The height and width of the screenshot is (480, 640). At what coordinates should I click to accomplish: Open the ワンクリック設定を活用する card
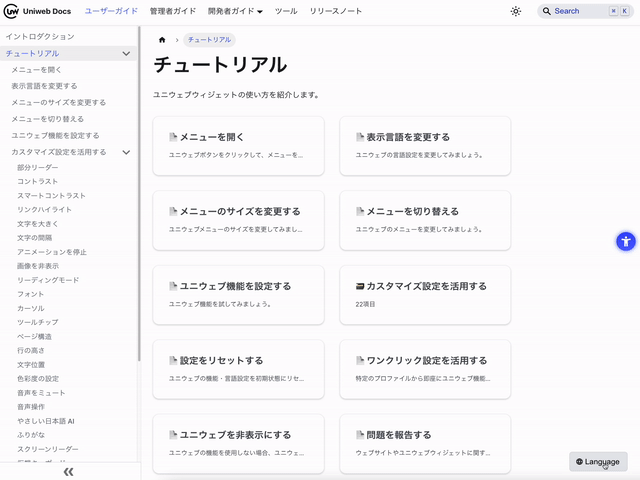point(425,369)
